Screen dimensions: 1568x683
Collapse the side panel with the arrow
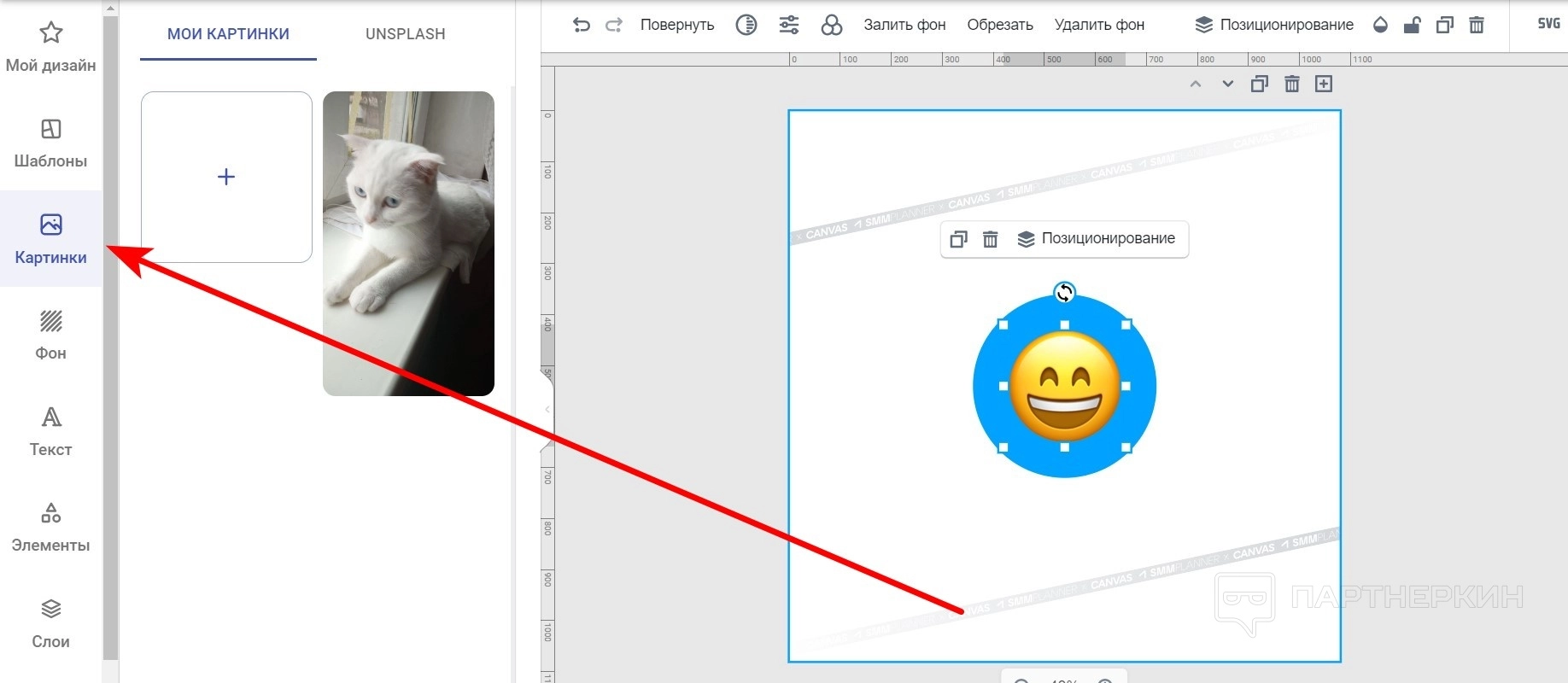point(547,410)
